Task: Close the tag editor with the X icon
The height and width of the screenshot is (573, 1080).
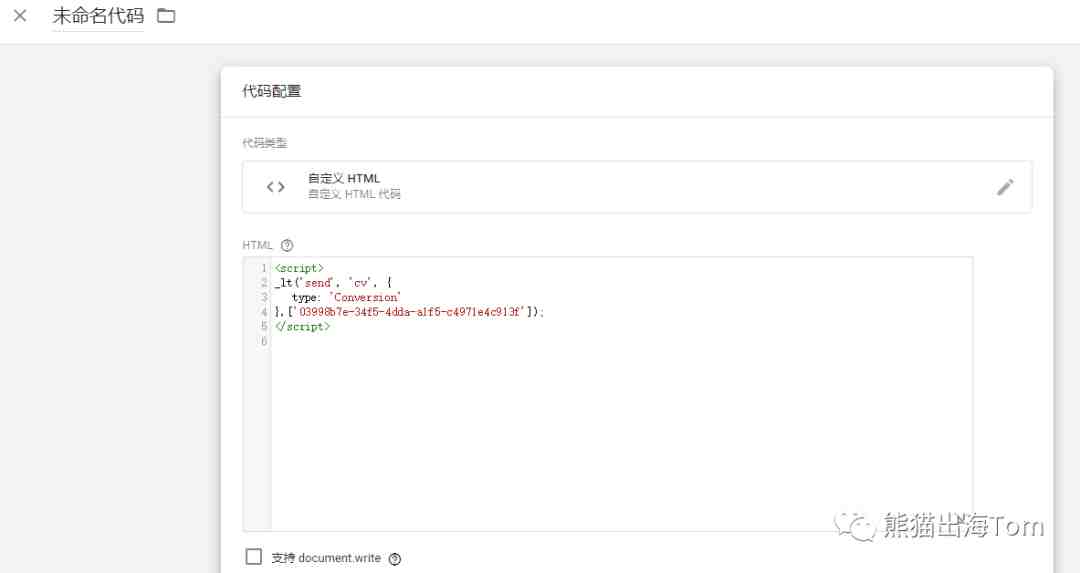Action: click(x=20, y=15)
